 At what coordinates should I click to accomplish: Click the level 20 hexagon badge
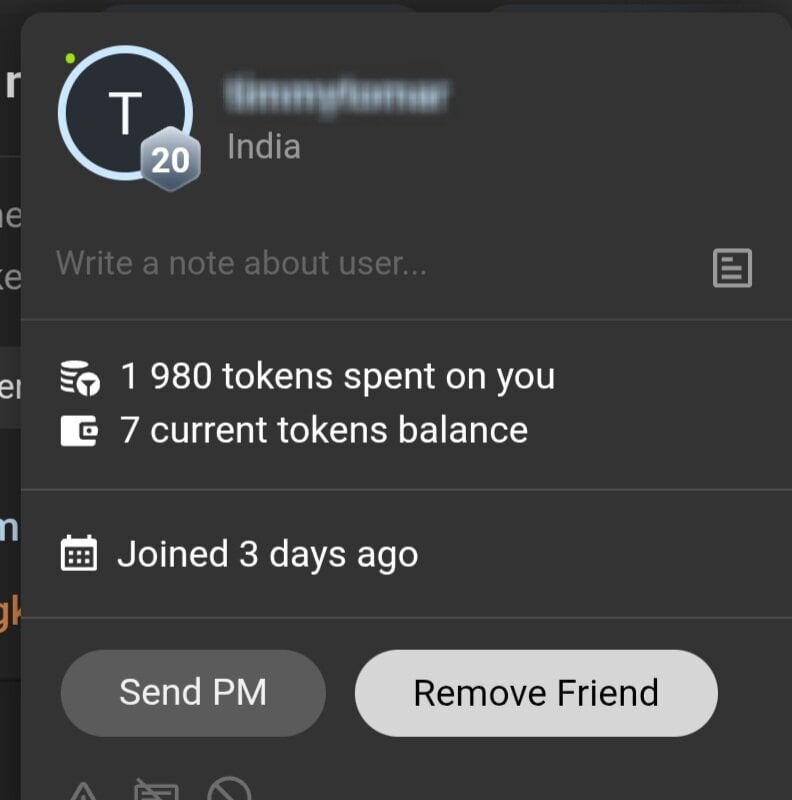click(170, 160)
